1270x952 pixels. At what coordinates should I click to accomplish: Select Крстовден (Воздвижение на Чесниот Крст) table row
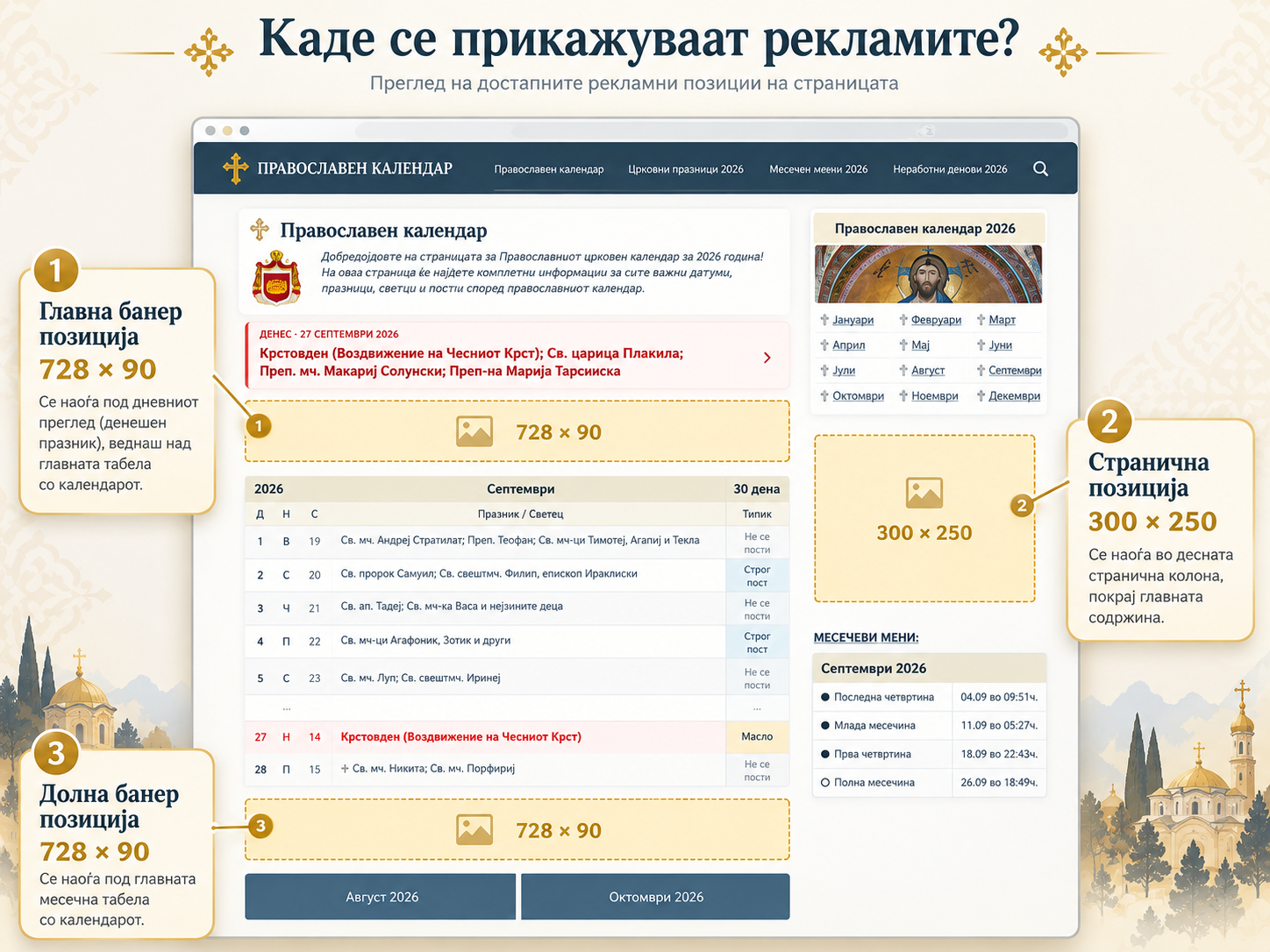517,737
